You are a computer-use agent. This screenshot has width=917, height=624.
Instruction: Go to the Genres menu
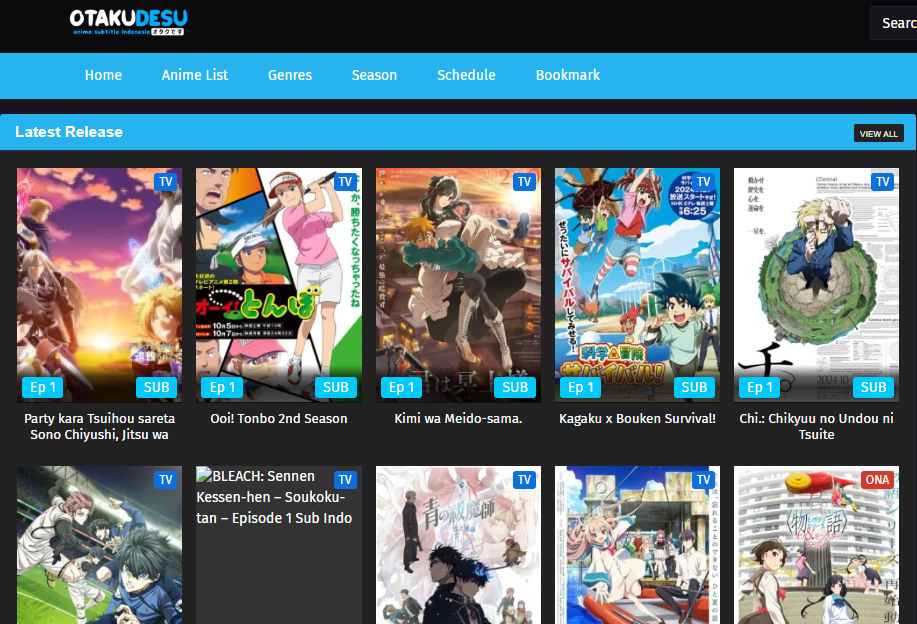click(x=290, y=75)
